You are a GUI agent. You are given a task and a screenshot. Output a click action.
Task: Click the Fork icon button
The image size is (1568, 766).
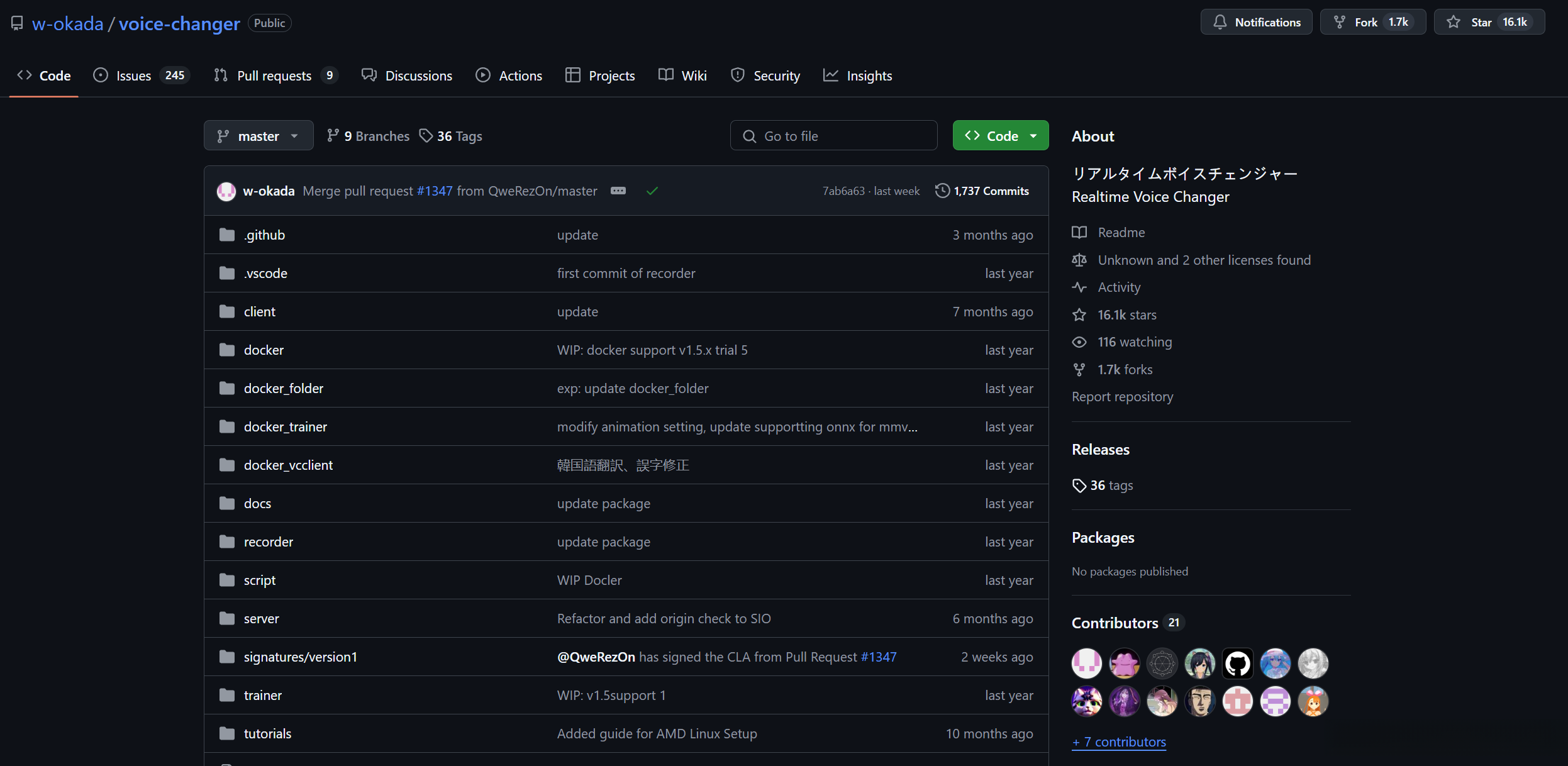click(x=1340, y=22)
